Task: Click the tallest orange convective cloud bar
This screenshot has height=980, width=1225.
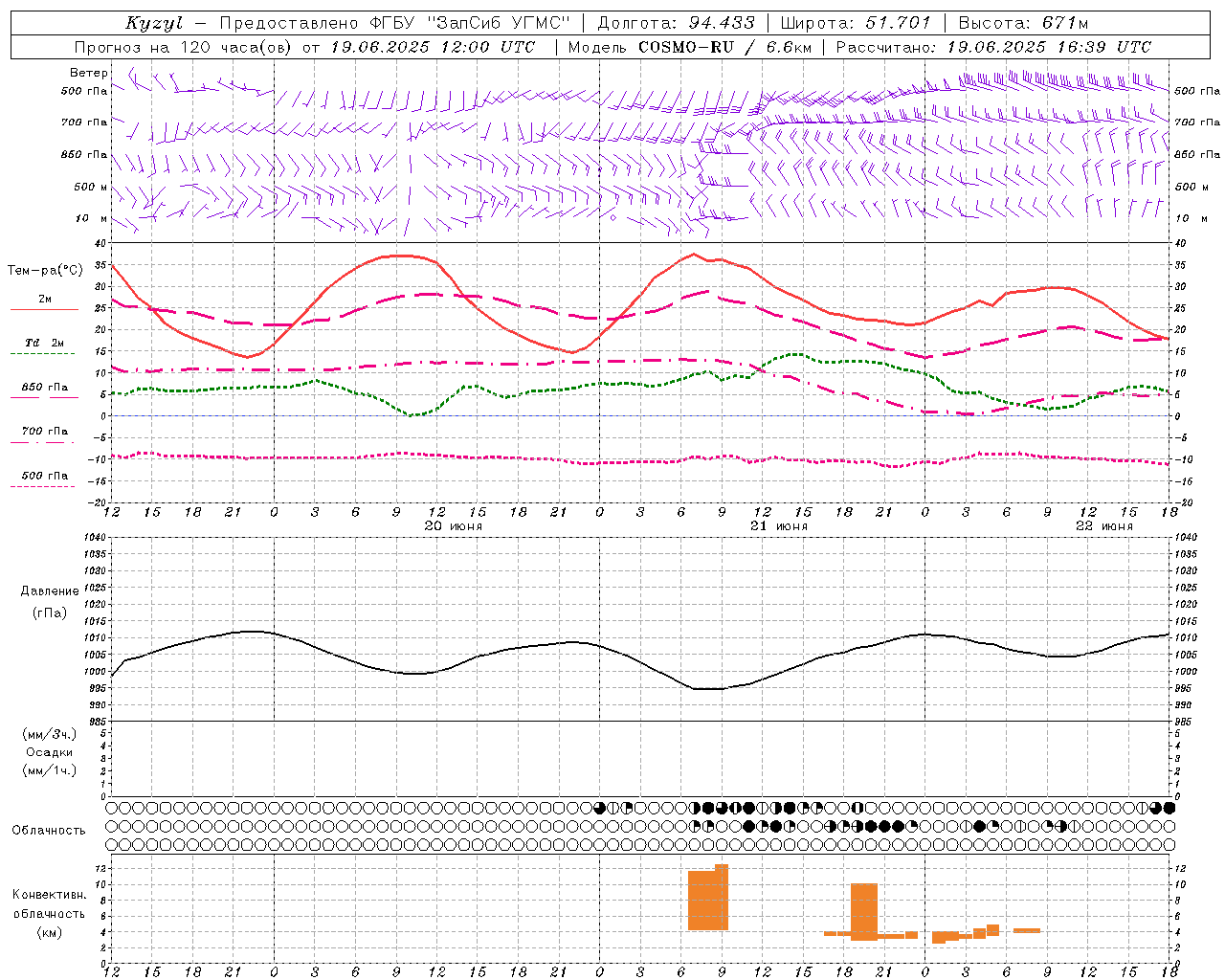Action: click(722, 897)
